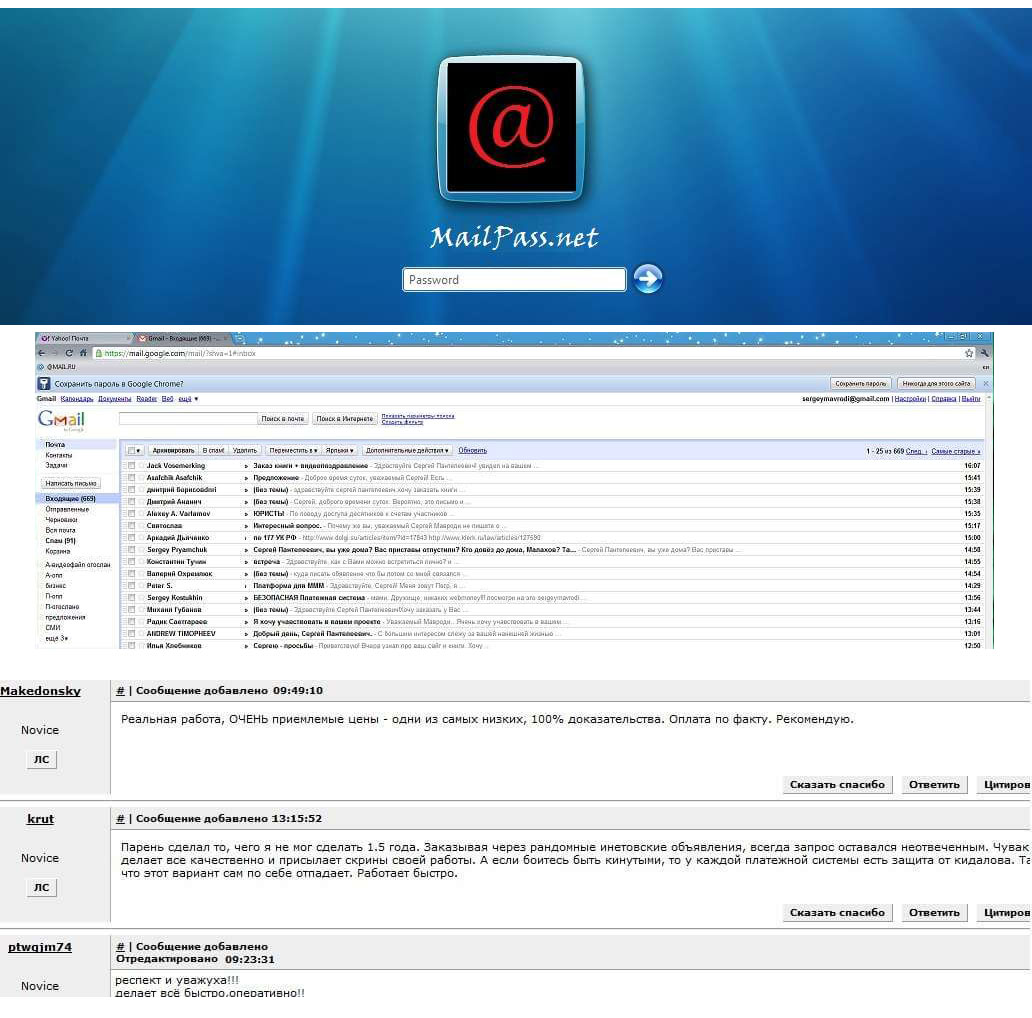Click the red @ MailPass.net logo
The width and height of the screenshot is (1032, 1018).
point(511,128)
